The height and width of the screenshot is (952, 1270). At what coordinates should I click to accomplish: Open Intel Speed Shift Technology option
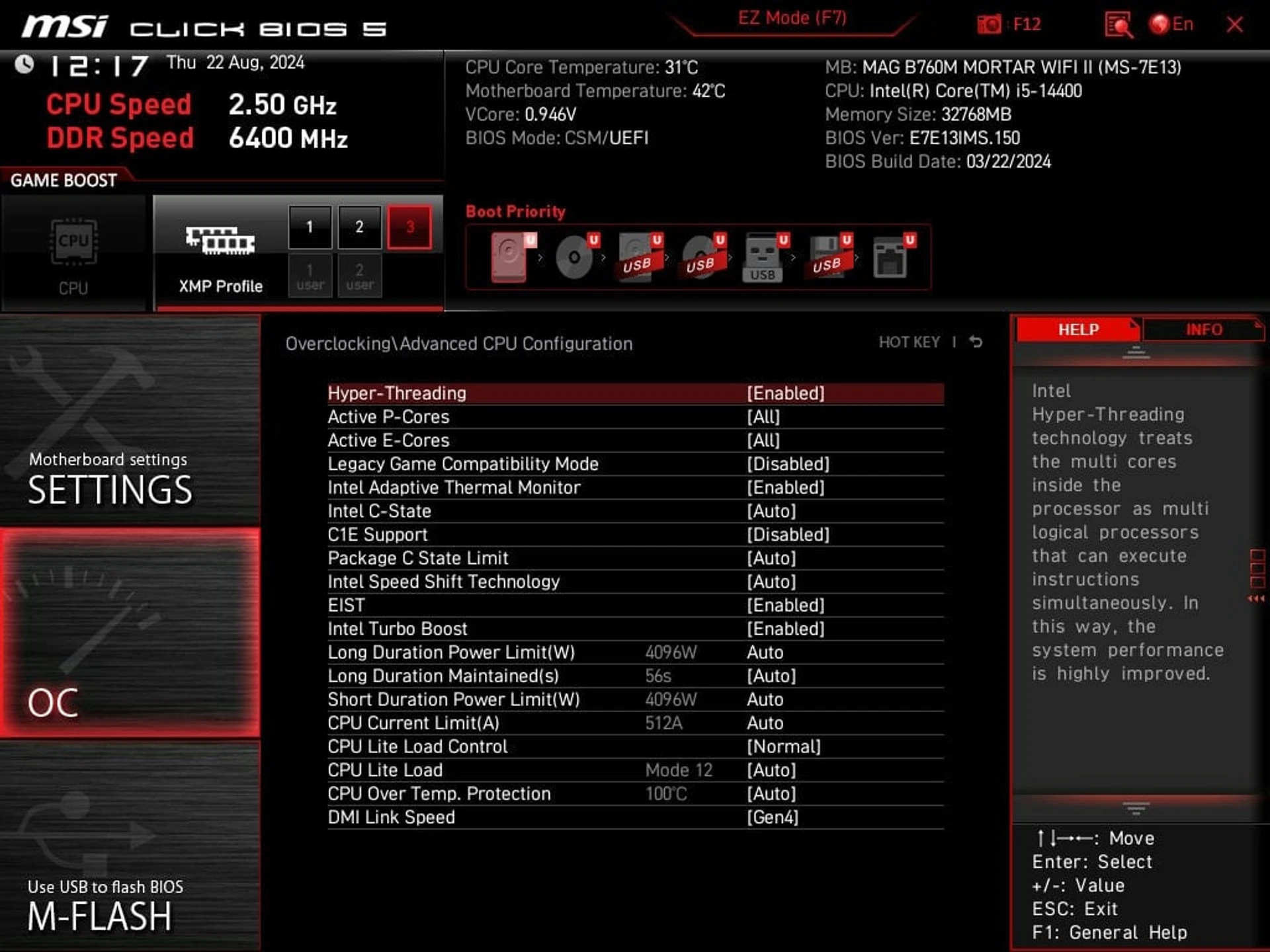coord(635,582)
